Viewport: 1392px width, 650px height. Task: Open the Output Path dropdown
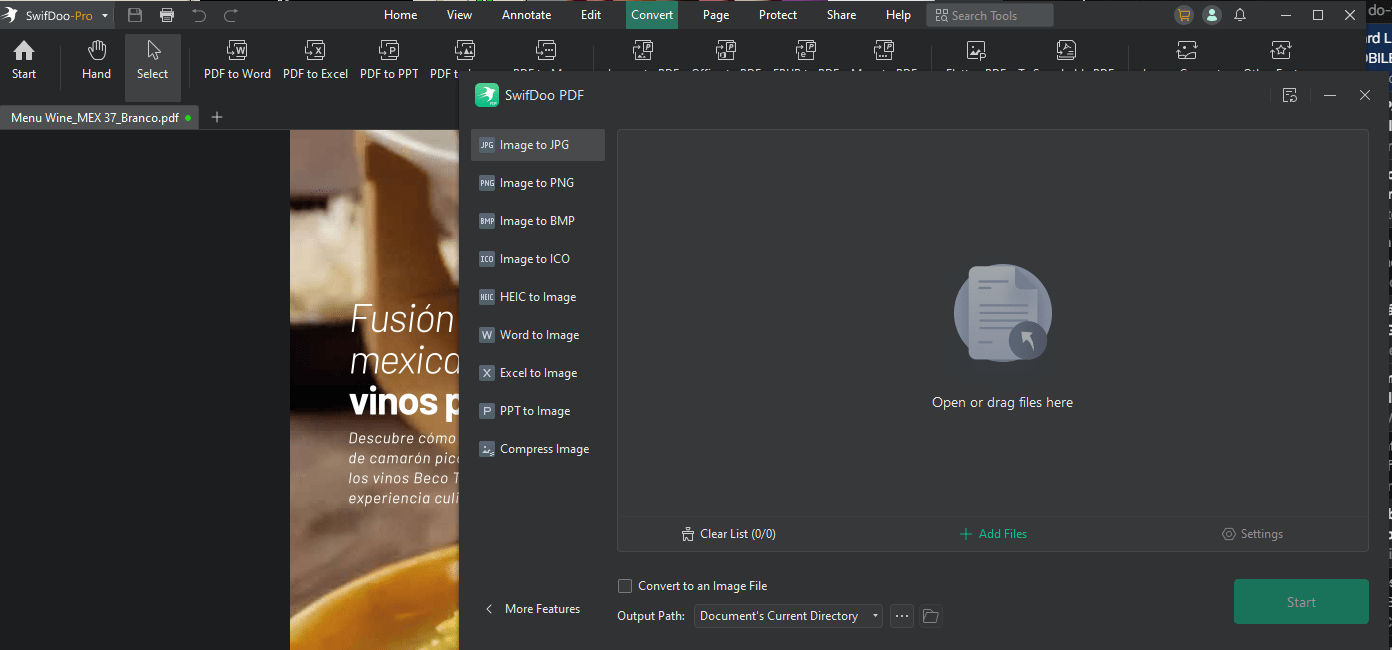[789, 616]
